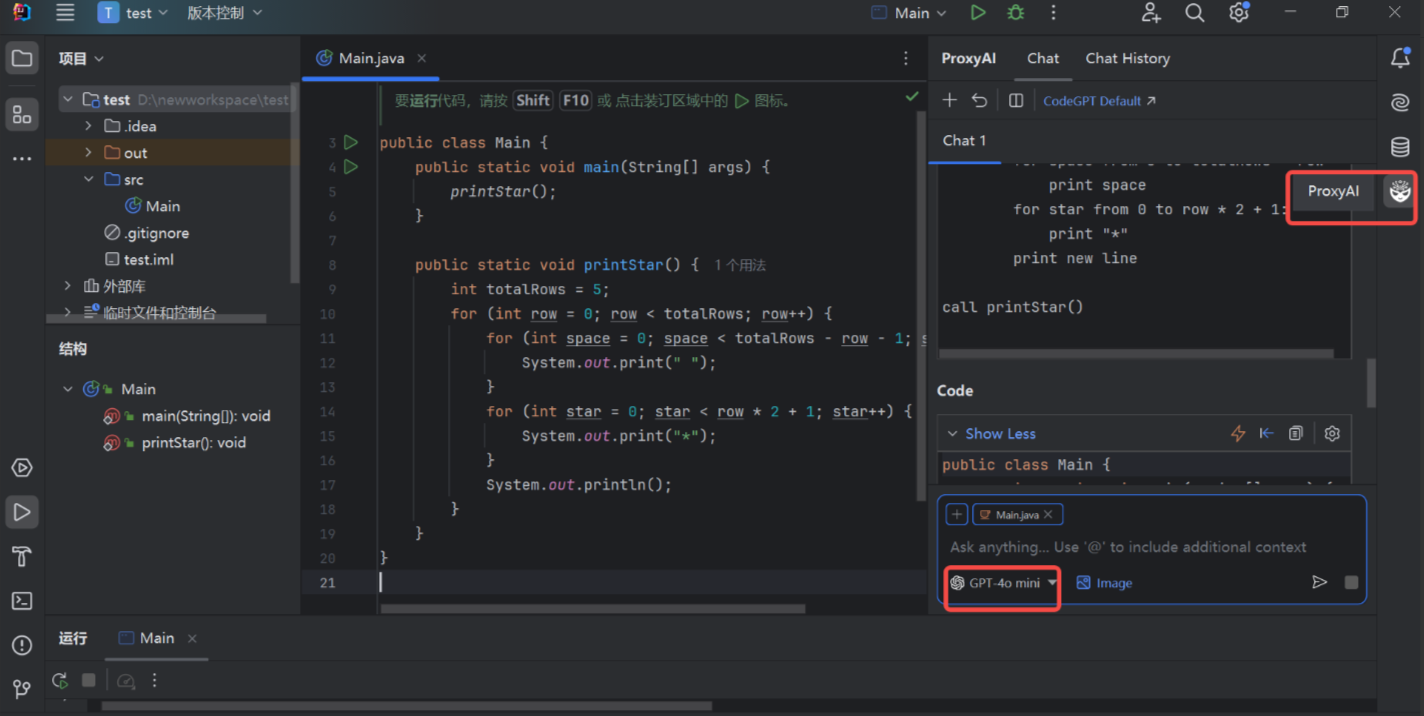Screen dimensions: 1424x716
Task: Open Search Everywhere magnifier
Action: (1195, 13)
